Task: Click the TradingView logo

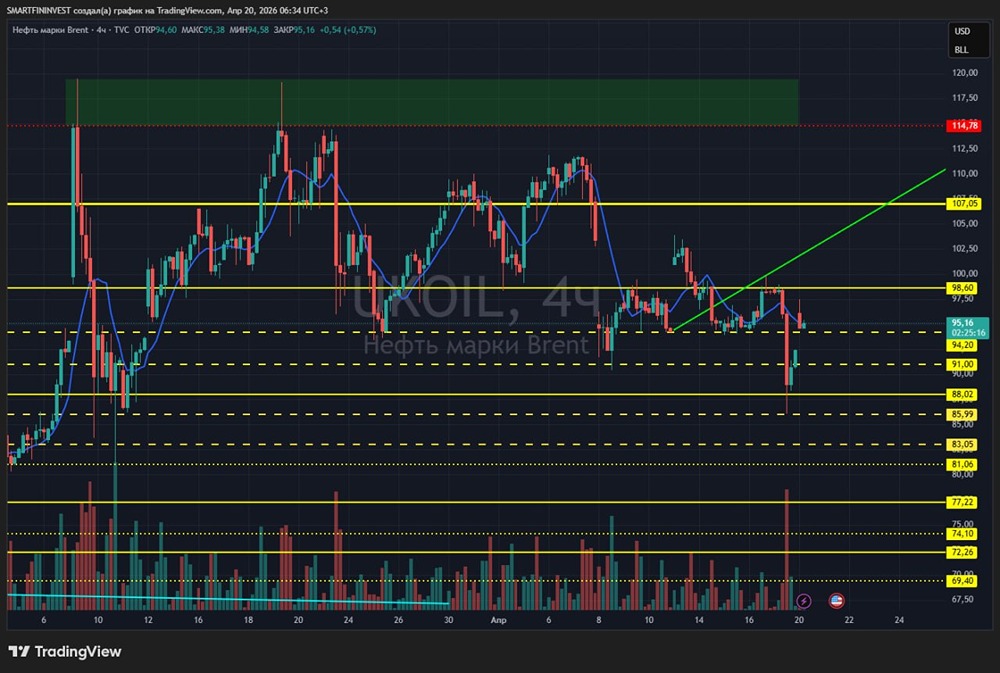Action: click(65, 652)
